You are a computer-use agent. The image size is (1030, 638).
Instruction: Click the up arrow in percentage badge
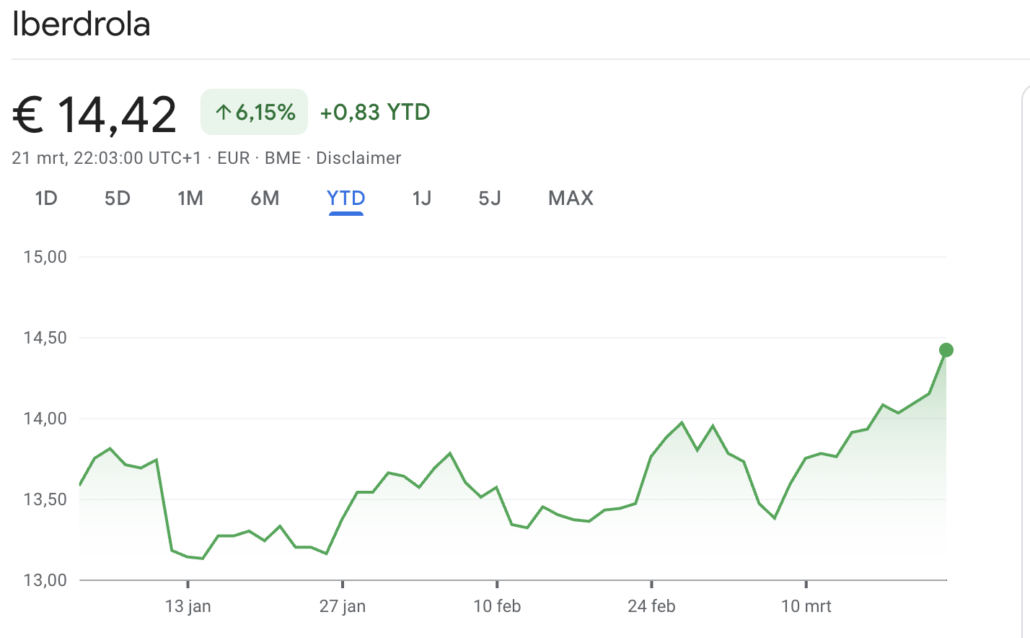click(x=223, y=113)
